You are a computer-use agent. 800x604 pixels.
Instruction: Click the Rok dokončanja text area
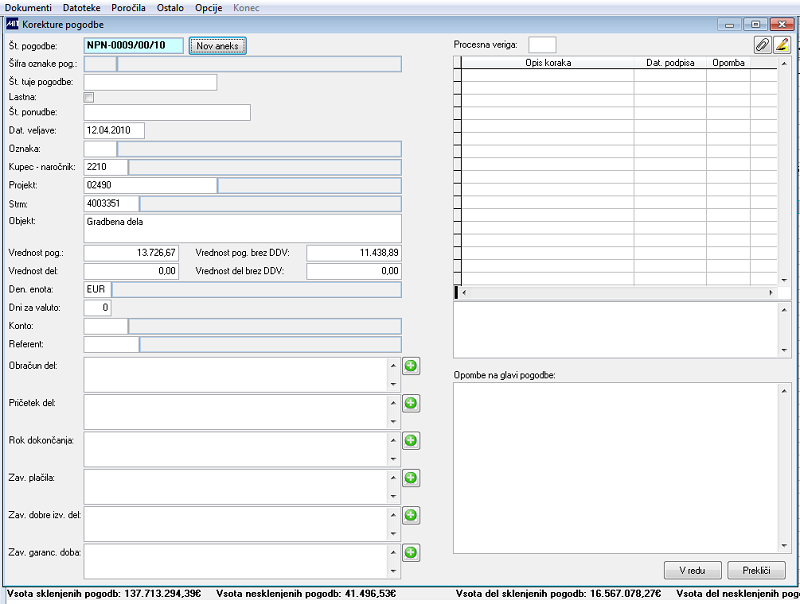click(236, 449)
